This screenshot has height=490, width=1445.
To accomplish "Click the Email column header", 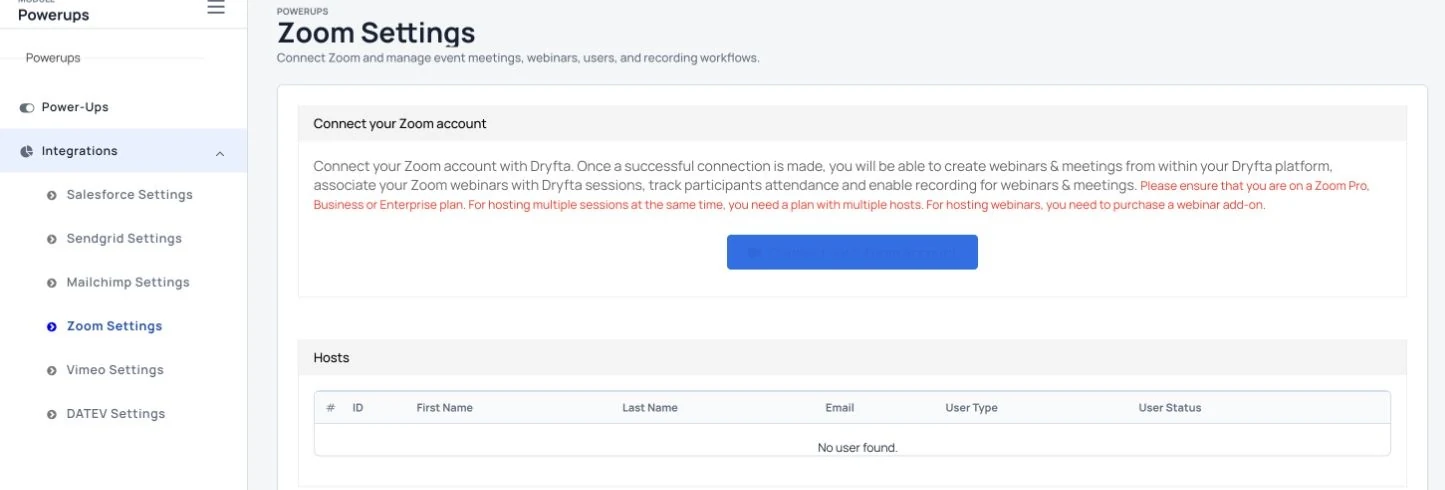I will point(839,408).
